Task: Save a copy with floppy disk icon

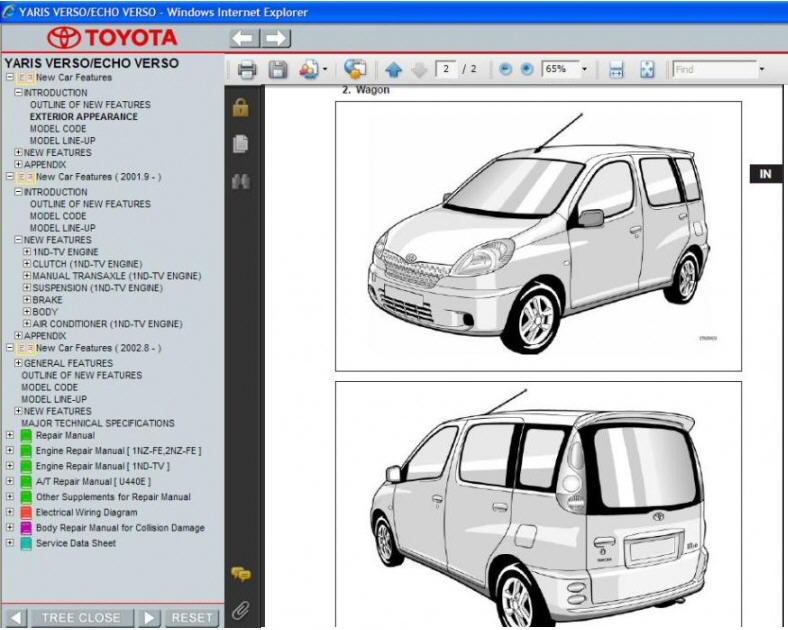Action: 277,70
